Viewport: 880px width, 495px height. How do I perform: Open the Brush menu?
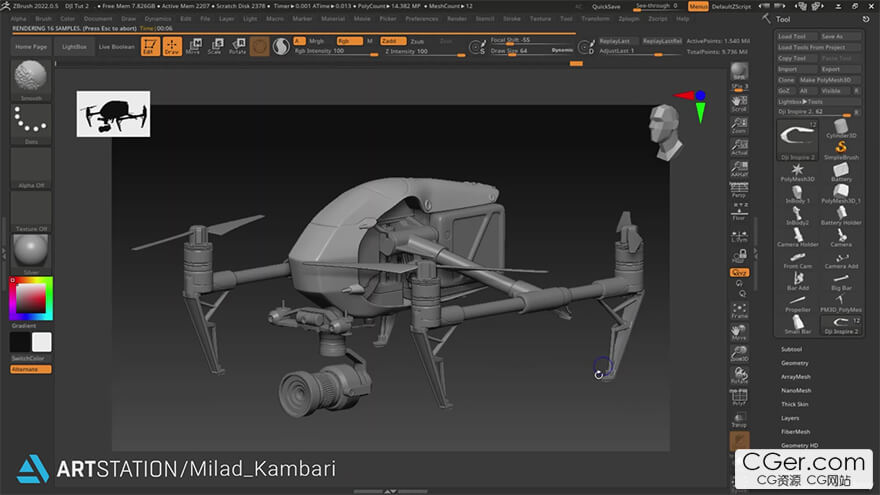pos(43,19)
